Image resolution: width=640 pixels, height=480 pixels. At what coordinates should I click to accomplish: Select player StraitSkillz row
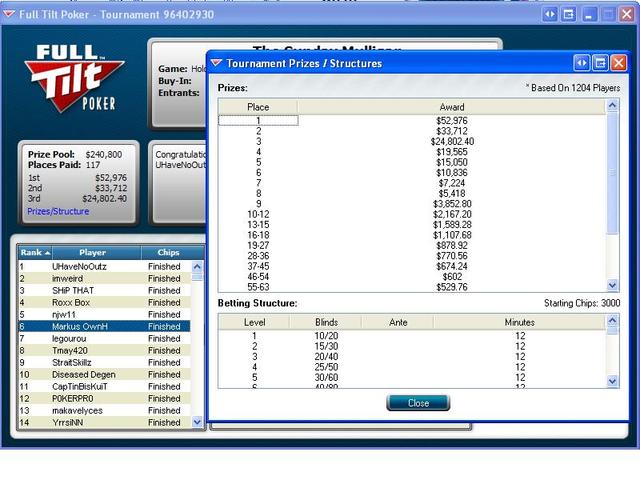click(104, 362)
